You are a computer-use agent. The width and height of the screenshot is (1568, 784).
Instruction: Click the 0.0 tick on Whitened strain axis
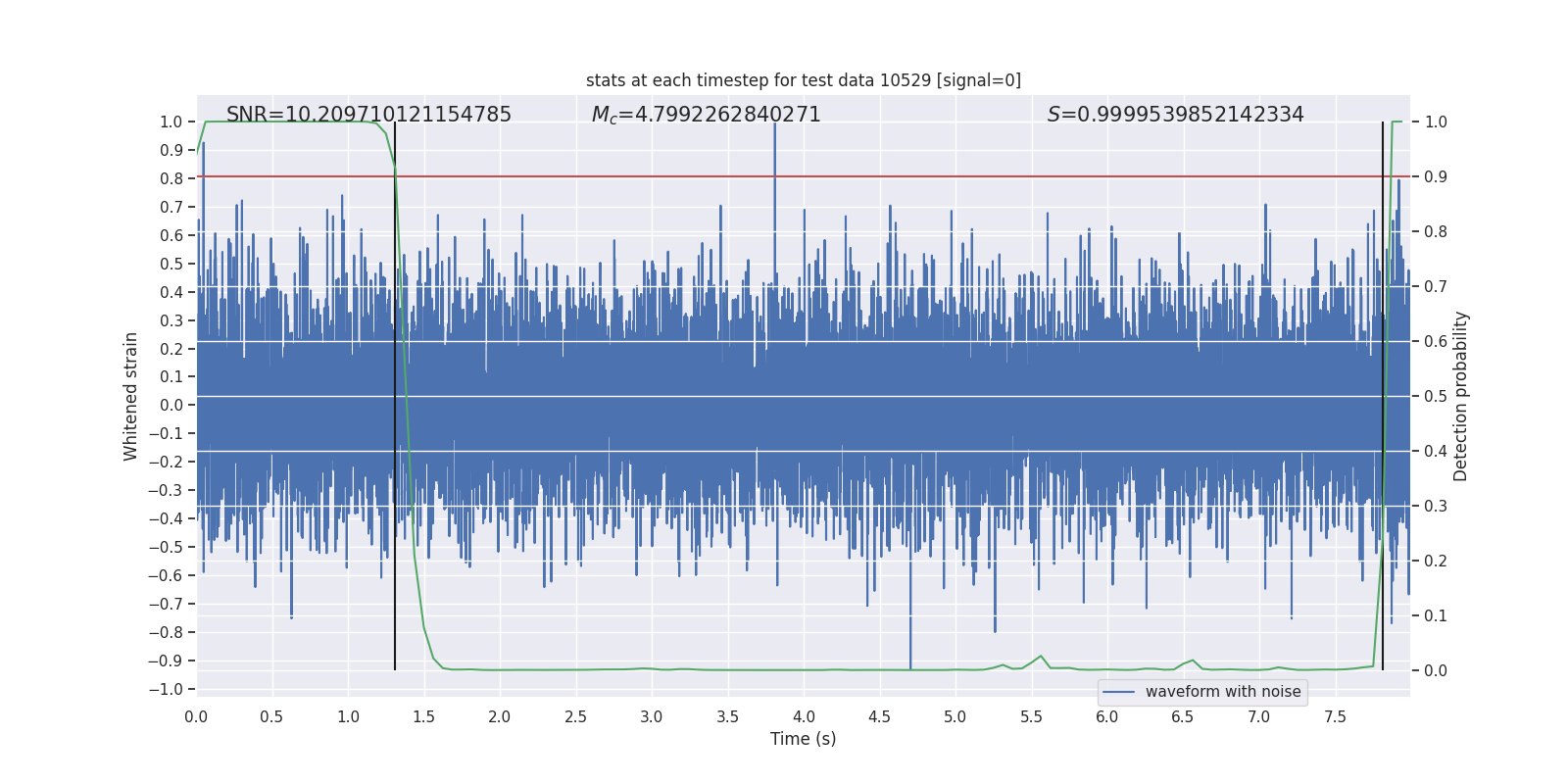tap(171, 406)
